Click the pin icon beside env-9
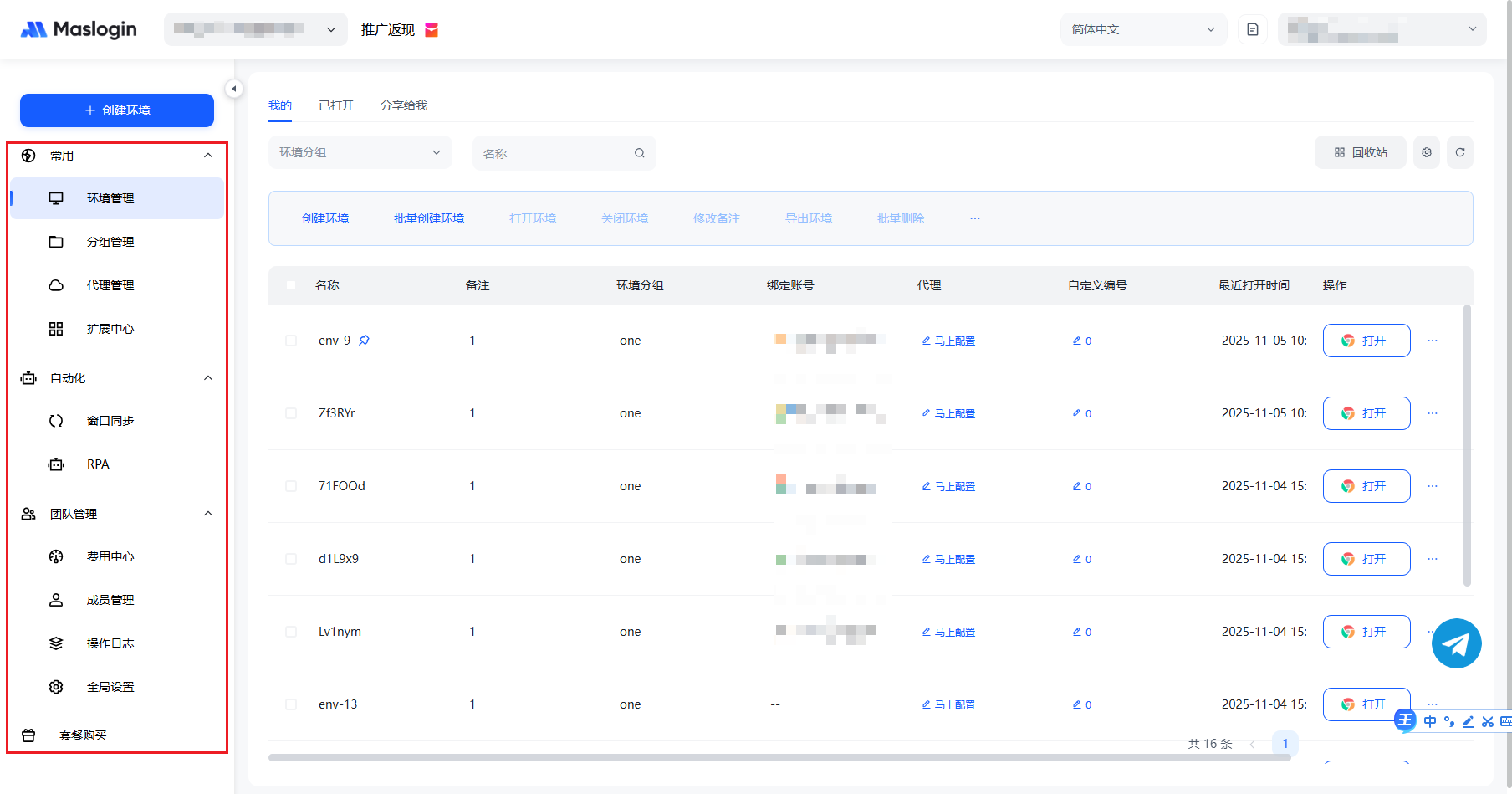 [364, 341]
